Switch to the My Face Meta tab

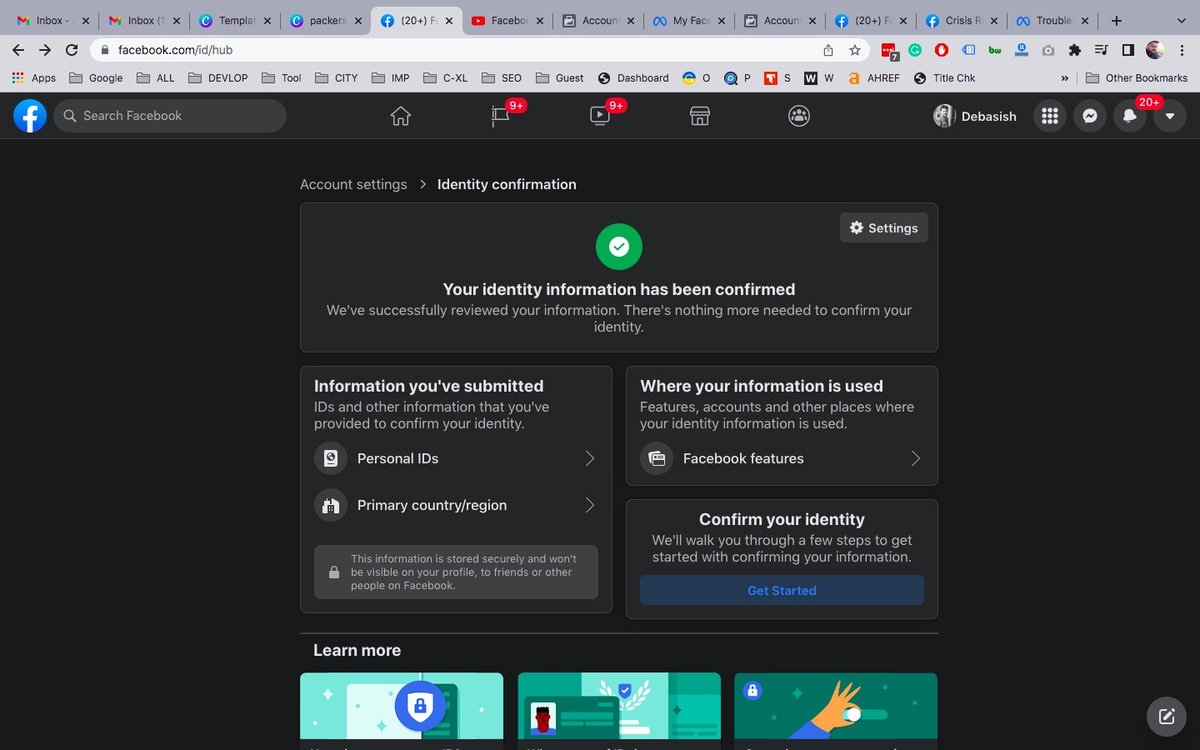689,20
